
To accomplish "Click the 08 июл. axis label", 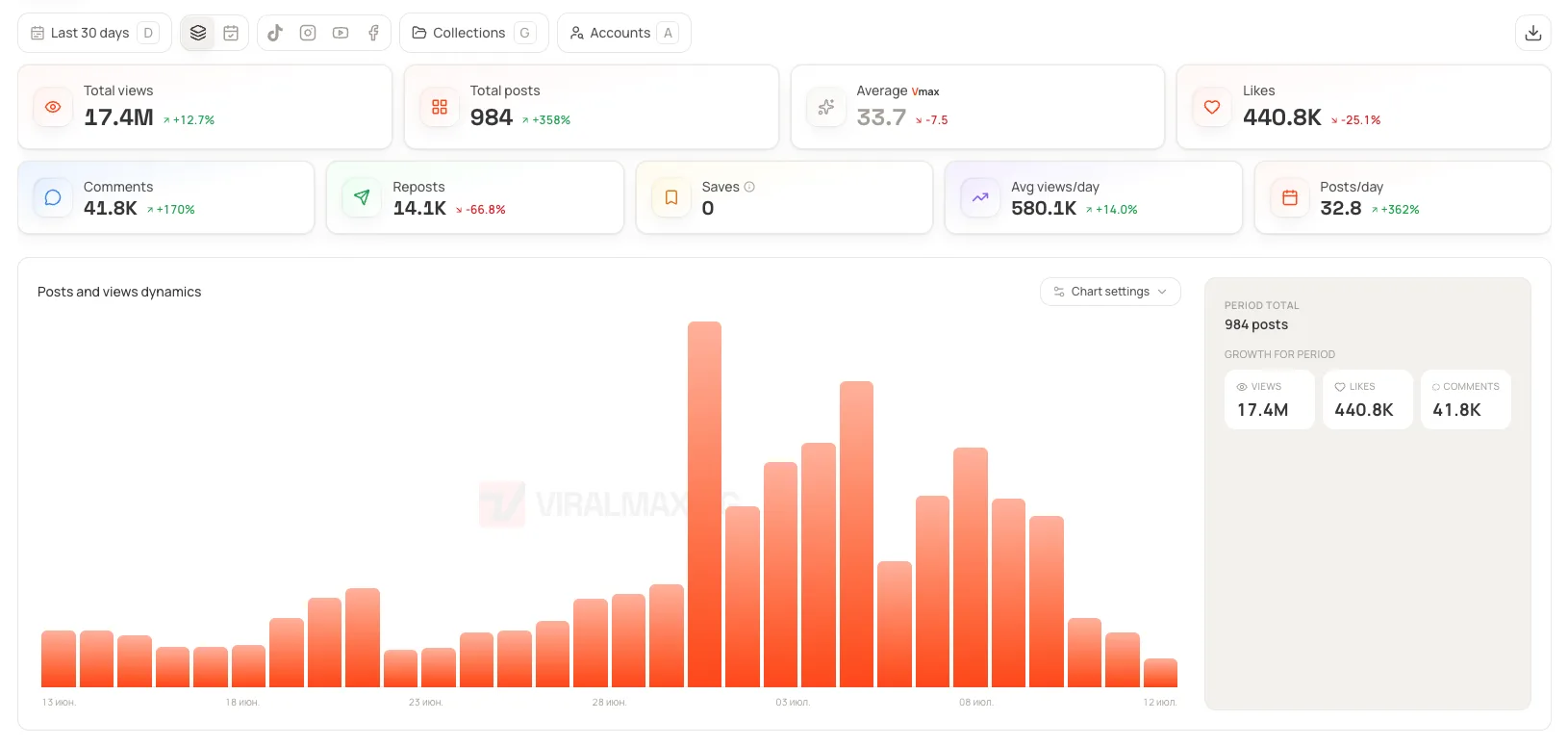I will click(x=976, y=703).
